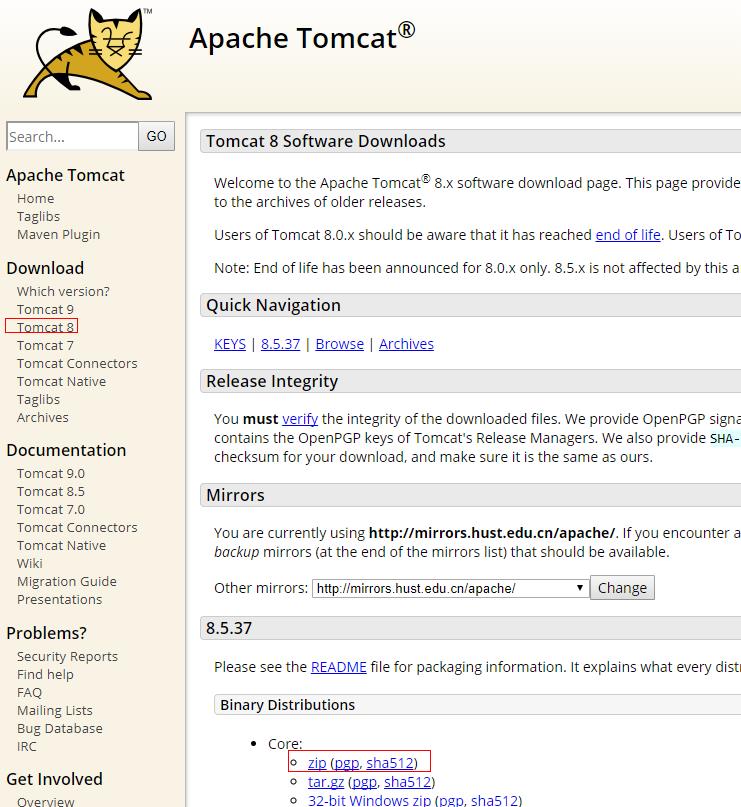Open the README packaging information

338,667
